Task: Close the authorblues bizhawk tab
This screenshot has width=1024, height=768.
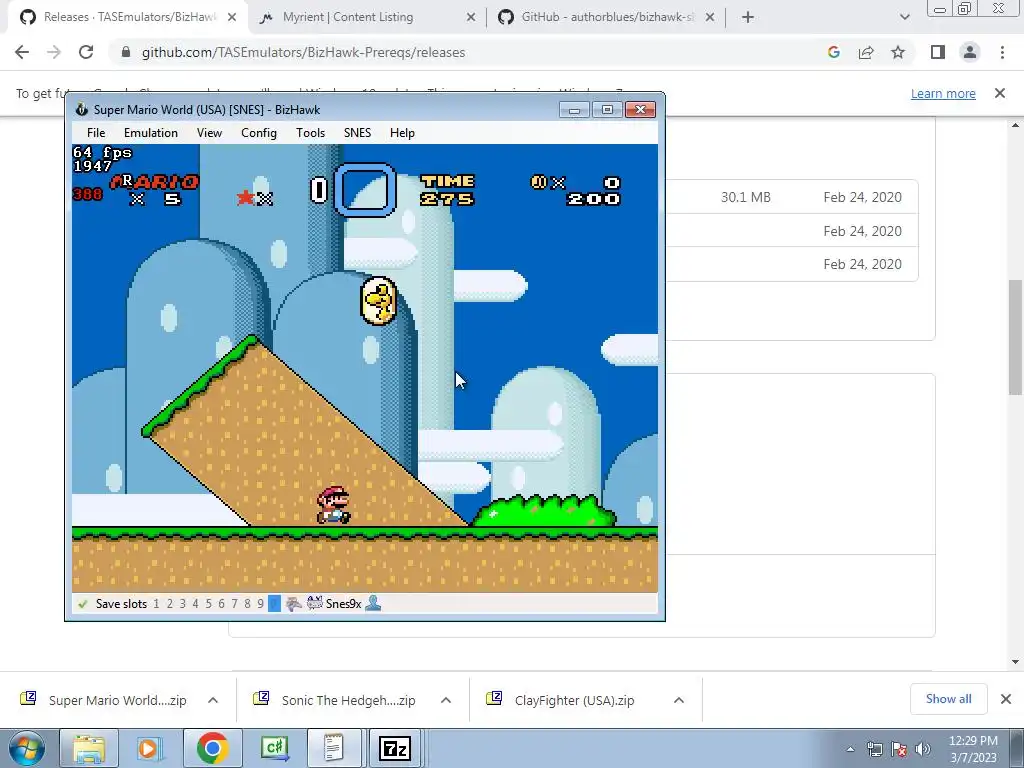Action: (x=710, y=18)
